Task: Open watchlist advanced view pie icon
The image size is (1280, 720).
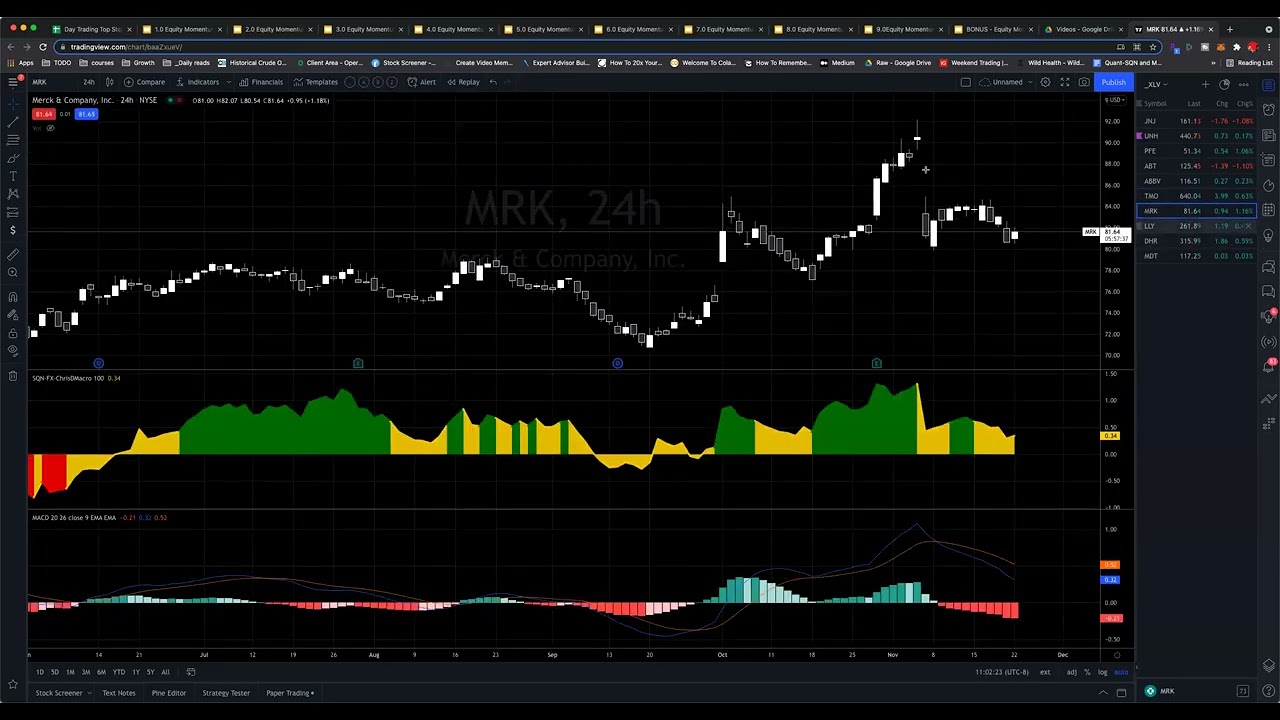Action: [x=1224, y=85]
